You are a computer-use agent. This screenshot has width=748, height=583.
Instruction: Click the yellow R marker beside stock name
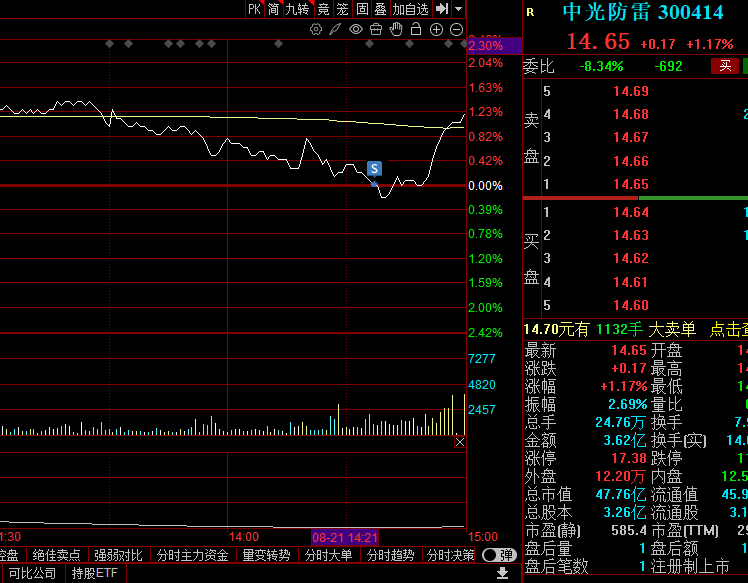pos(530,12)
